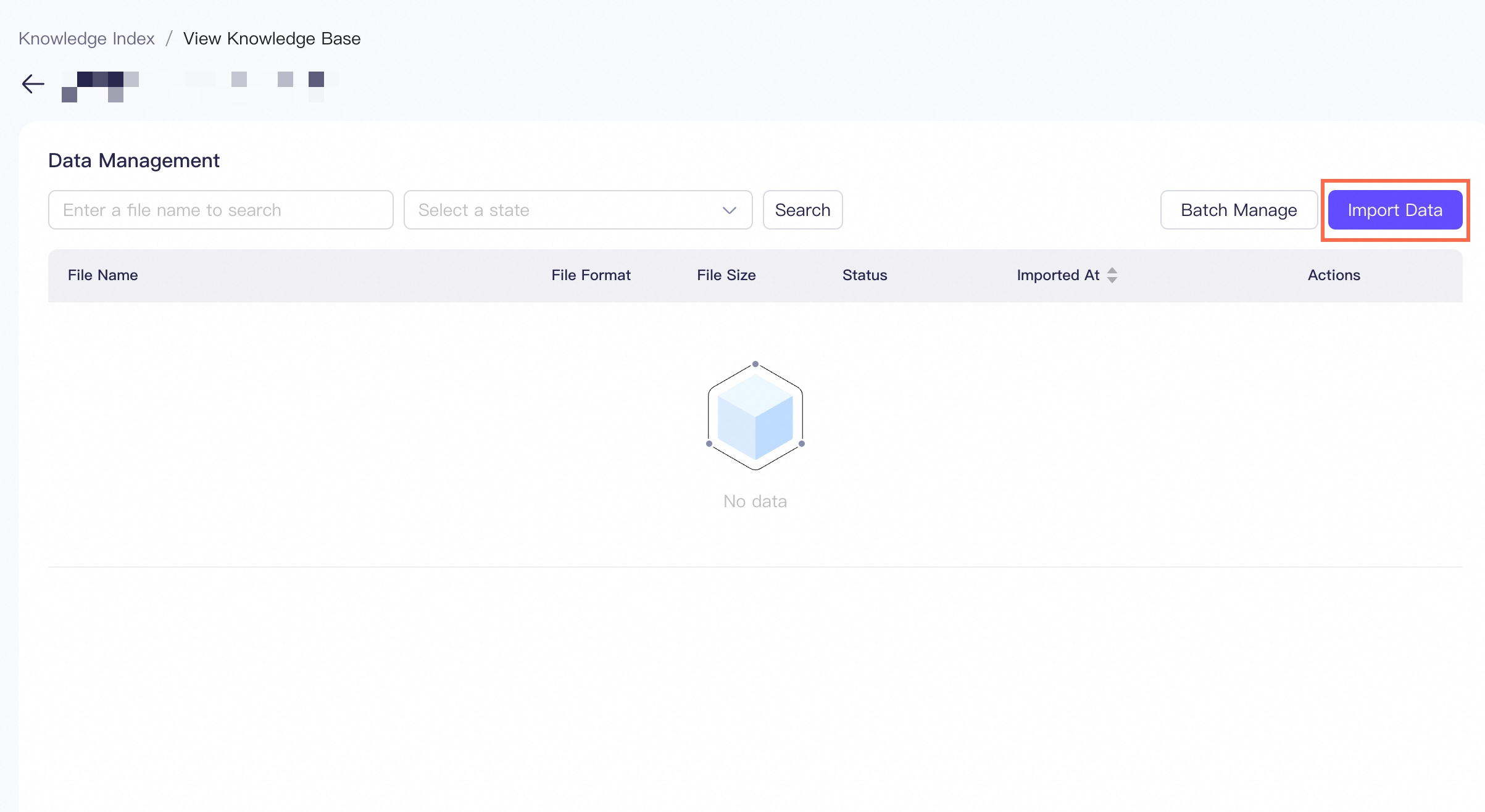Open the Select a state dropdown
This screenshot has height=812, width=1485.
point(578,210)
